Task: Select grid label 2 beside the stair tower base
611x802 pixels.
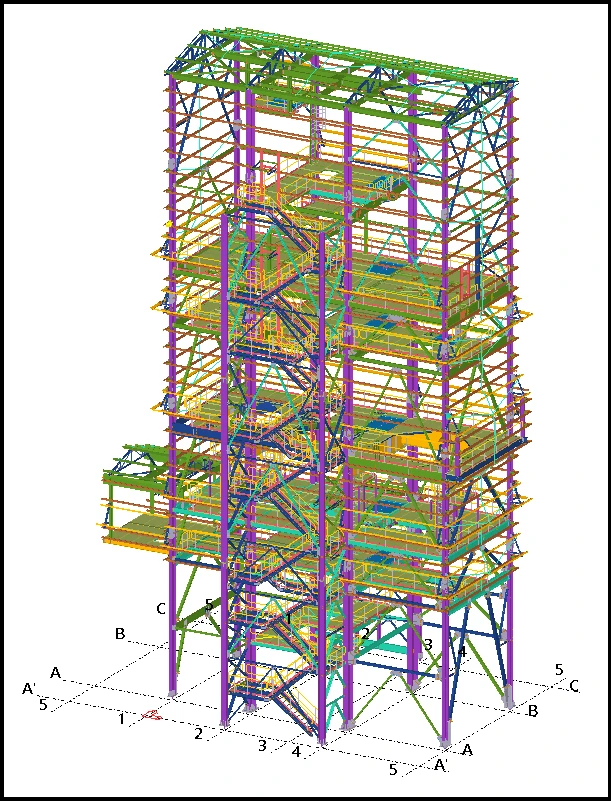Action: click(198, 734)
